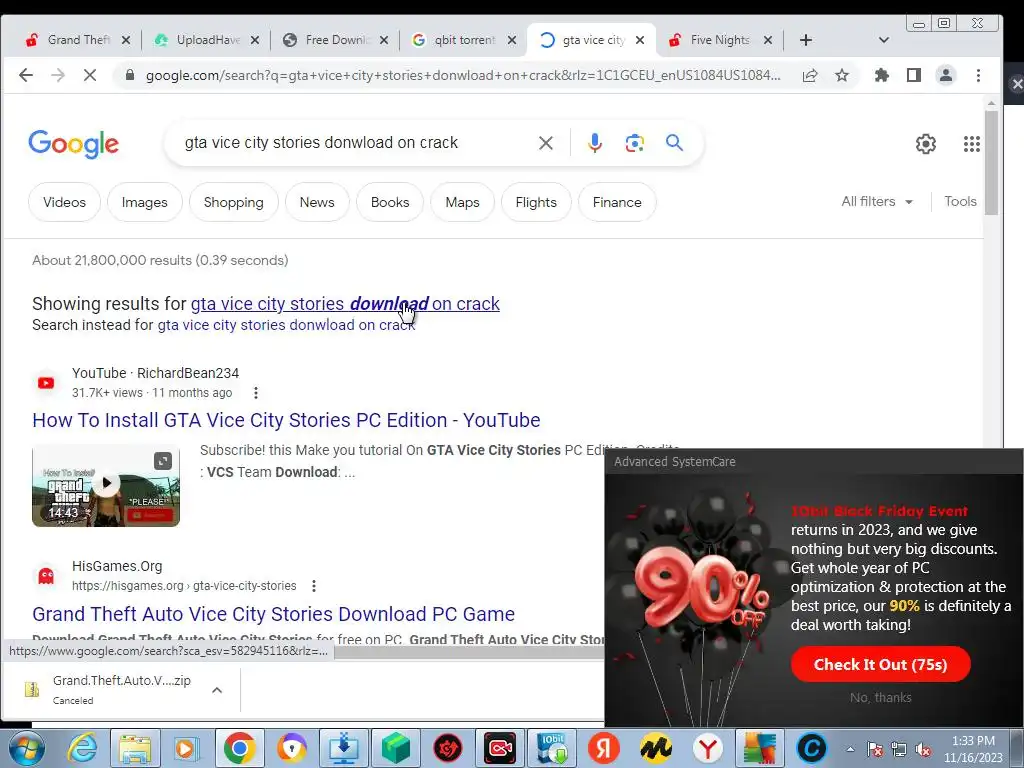Open Google quick settings gear
Screen dimensions: 1024x768
(x=925, y=144)
